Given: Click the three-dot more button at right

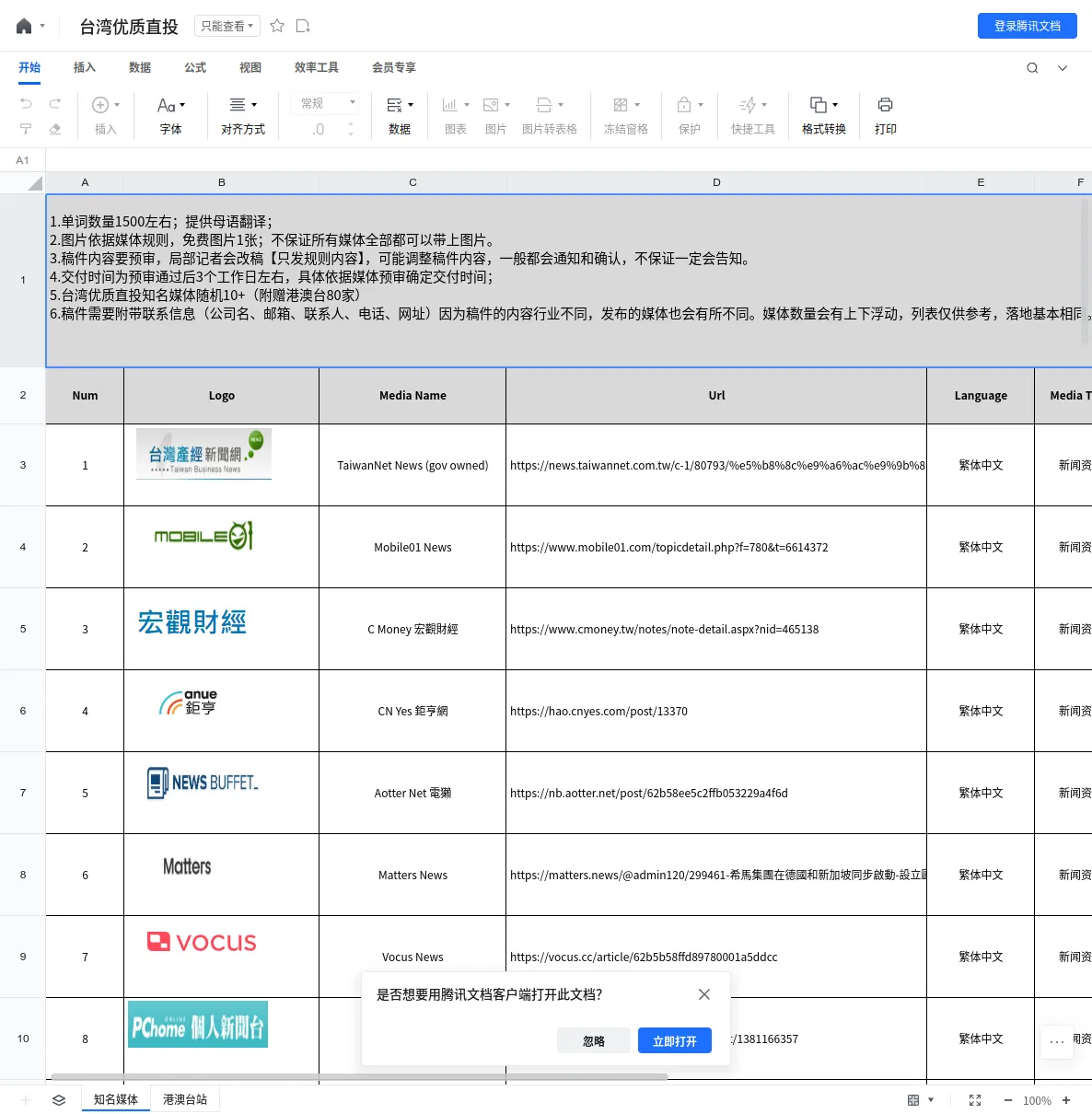Looking at the screenshot, I should coord(1057,1042).
